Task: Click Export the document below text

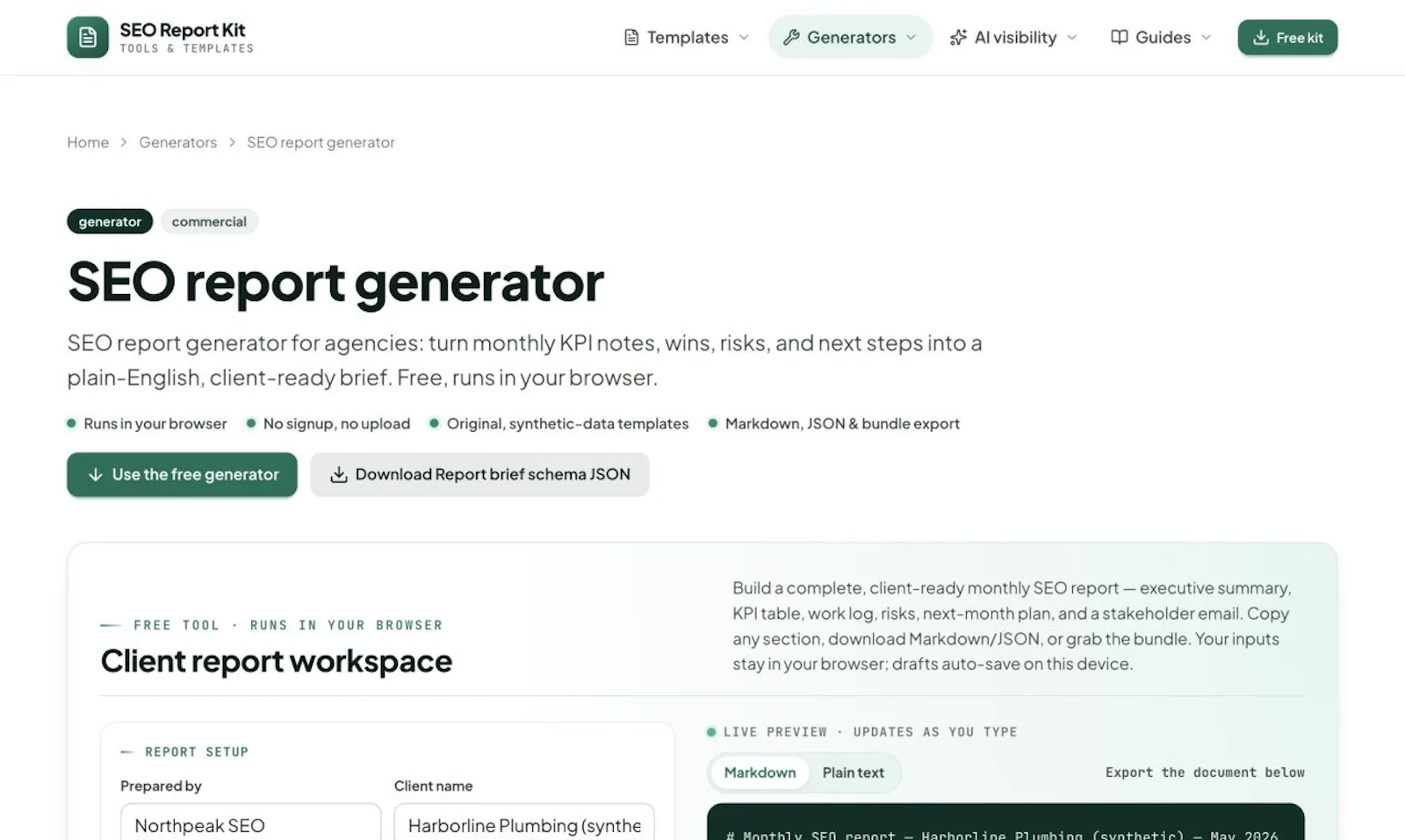Action: click(x=1205, y=772)
